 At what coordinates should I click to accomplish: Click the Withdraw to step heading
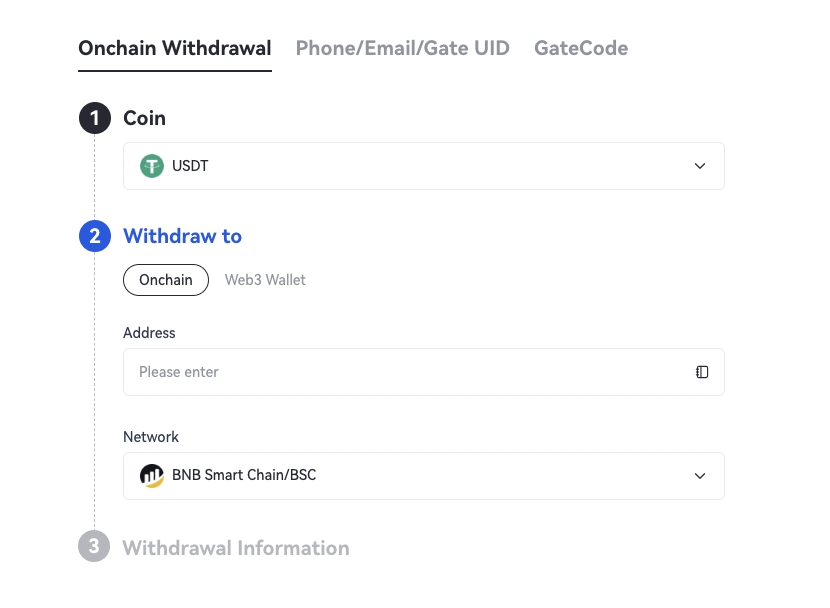click(182, 237)
